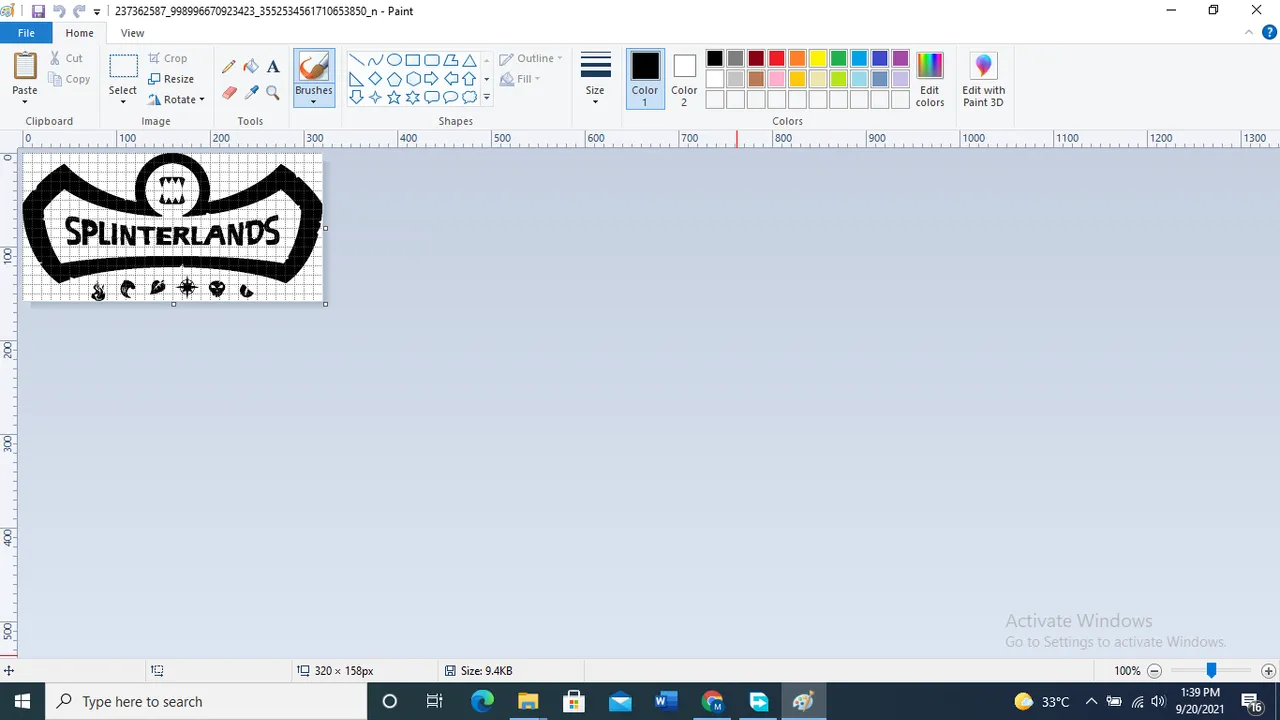Image resolution: width=1280 pixels, height=720 pixels.
Task: Activate Color 1 foreground swatch
Action: [x=645, y=78]
